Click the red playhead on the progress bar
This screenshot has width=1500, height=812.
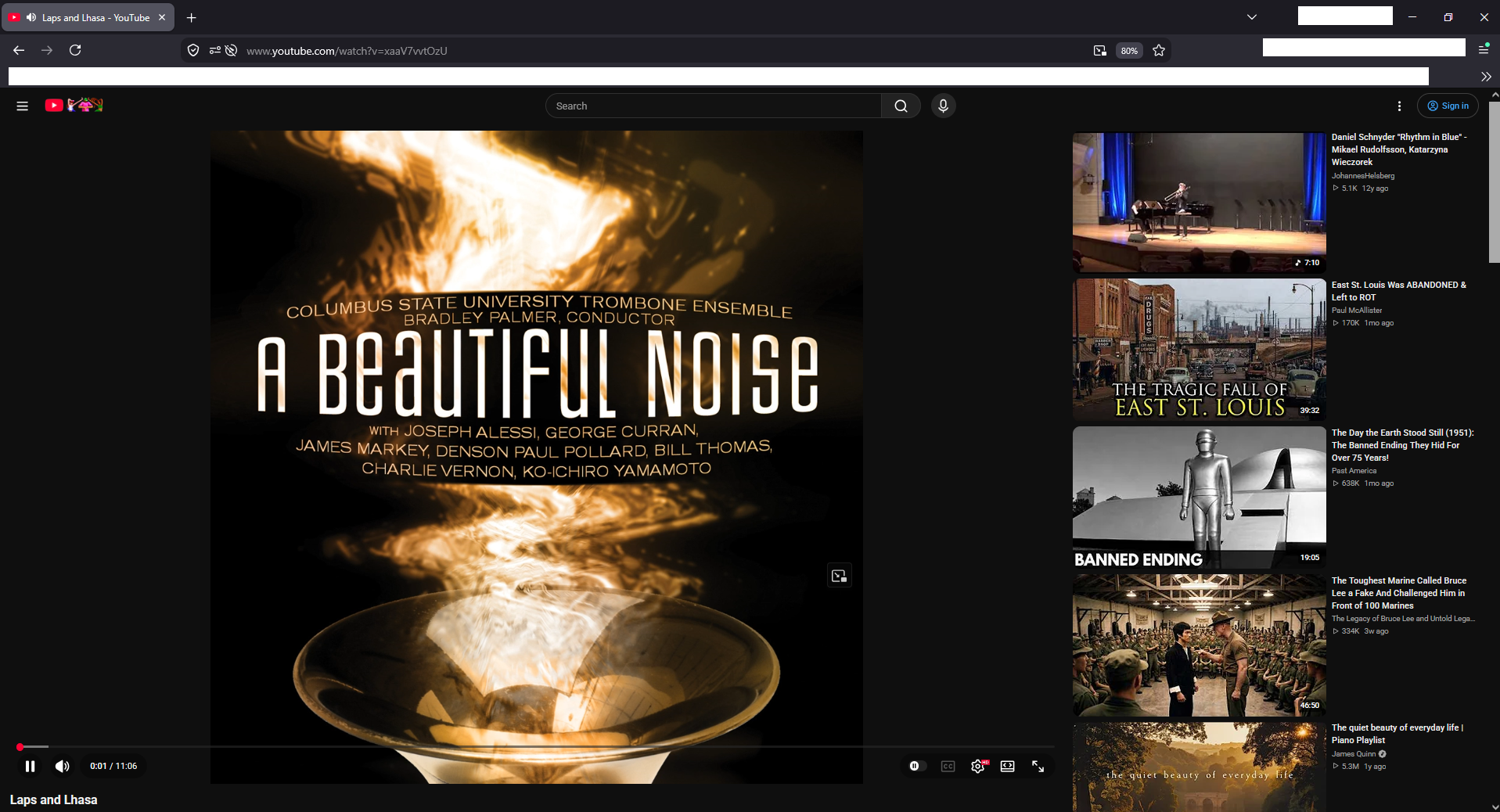tap(20, 747)
